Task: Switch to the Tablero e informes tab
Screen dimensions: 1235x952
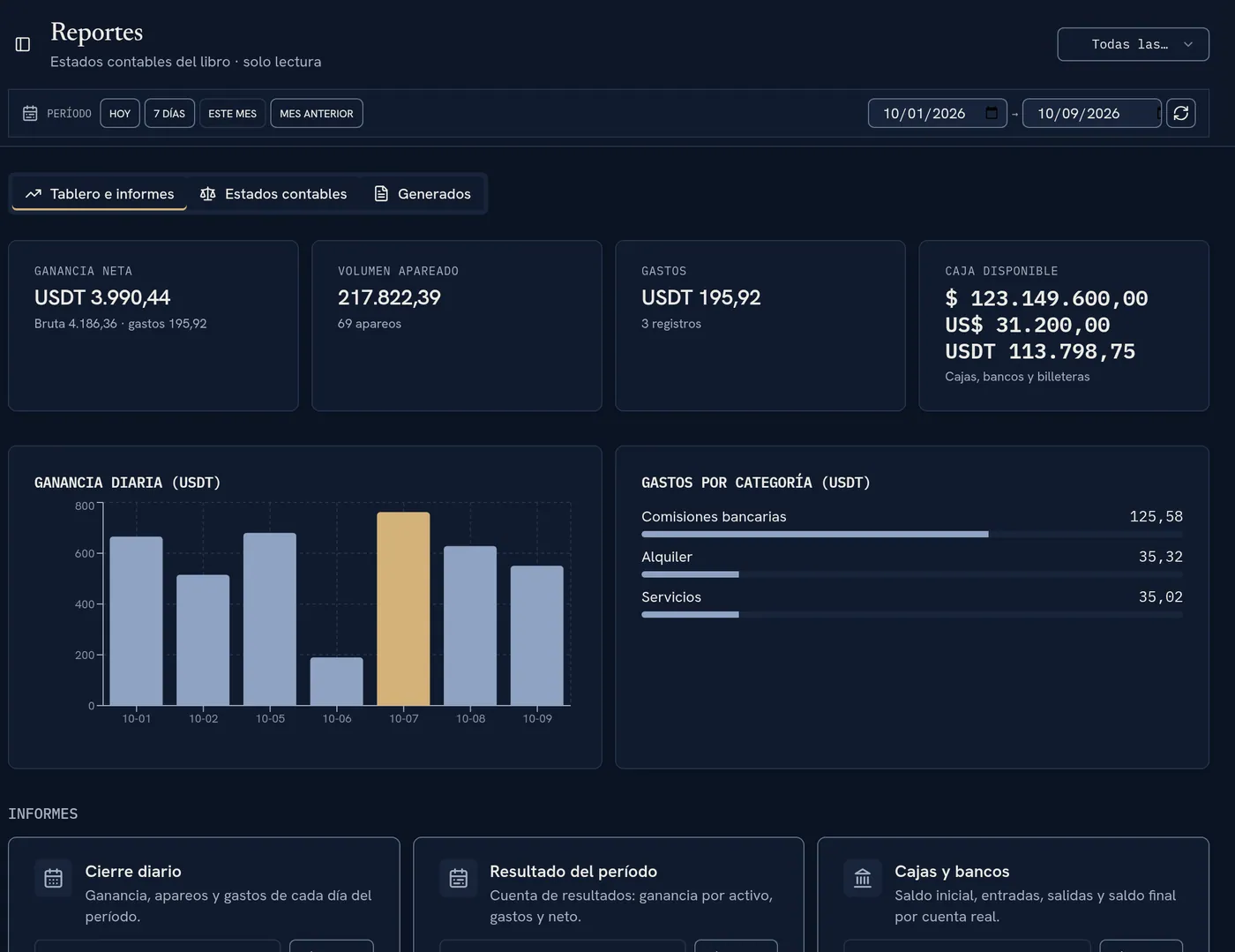Action: [99, 194]
